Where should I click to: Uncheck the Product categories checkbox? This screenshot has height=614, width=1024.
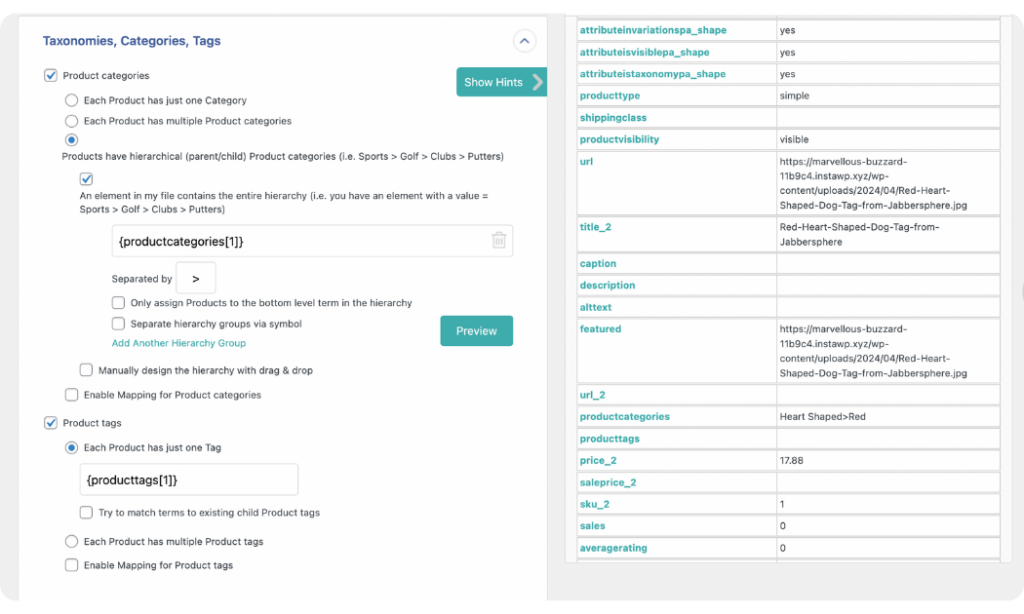(51, 75)
